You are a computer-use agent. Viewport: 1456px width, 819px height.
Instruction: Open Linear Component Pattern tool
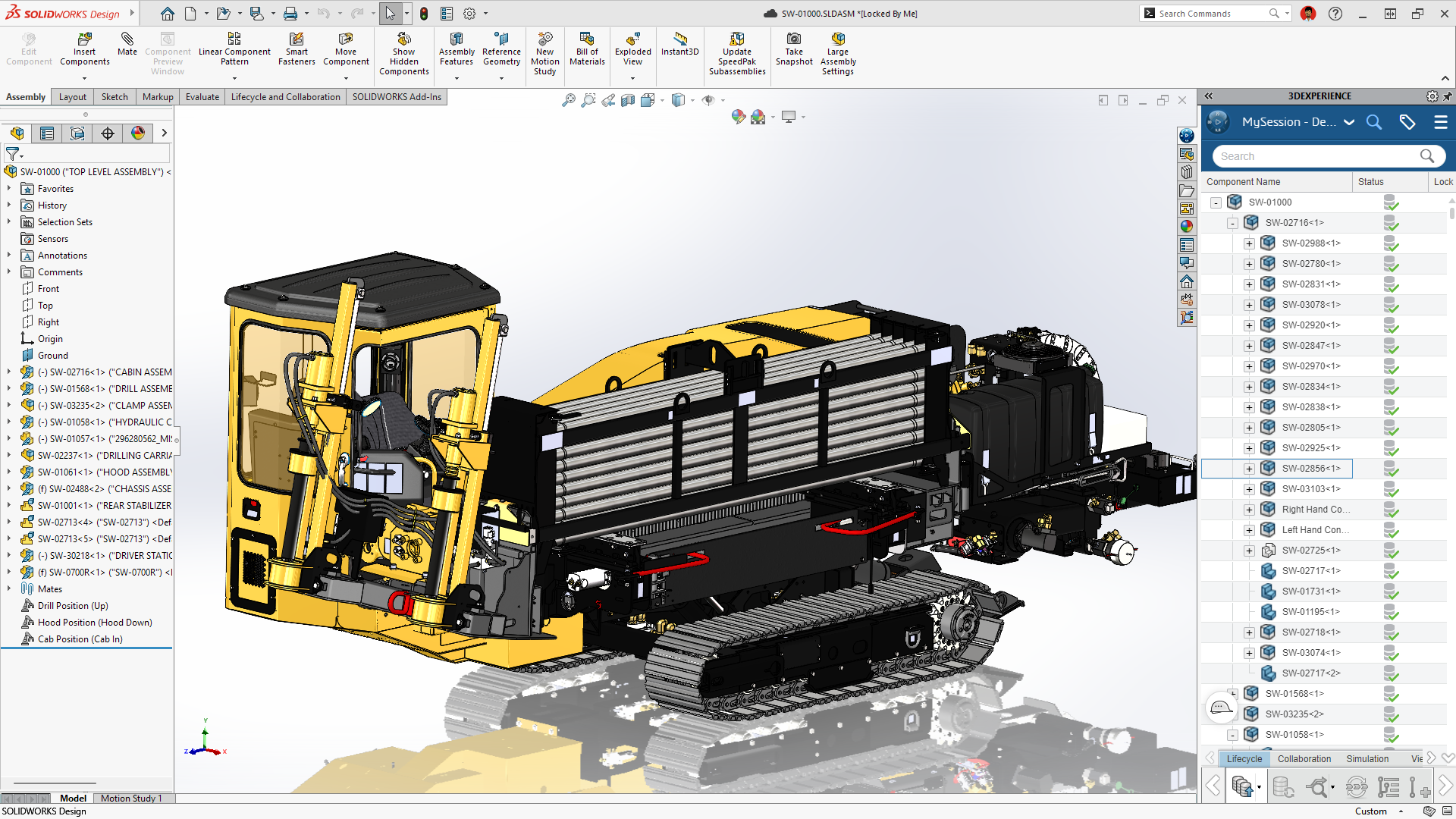[234, 49]
